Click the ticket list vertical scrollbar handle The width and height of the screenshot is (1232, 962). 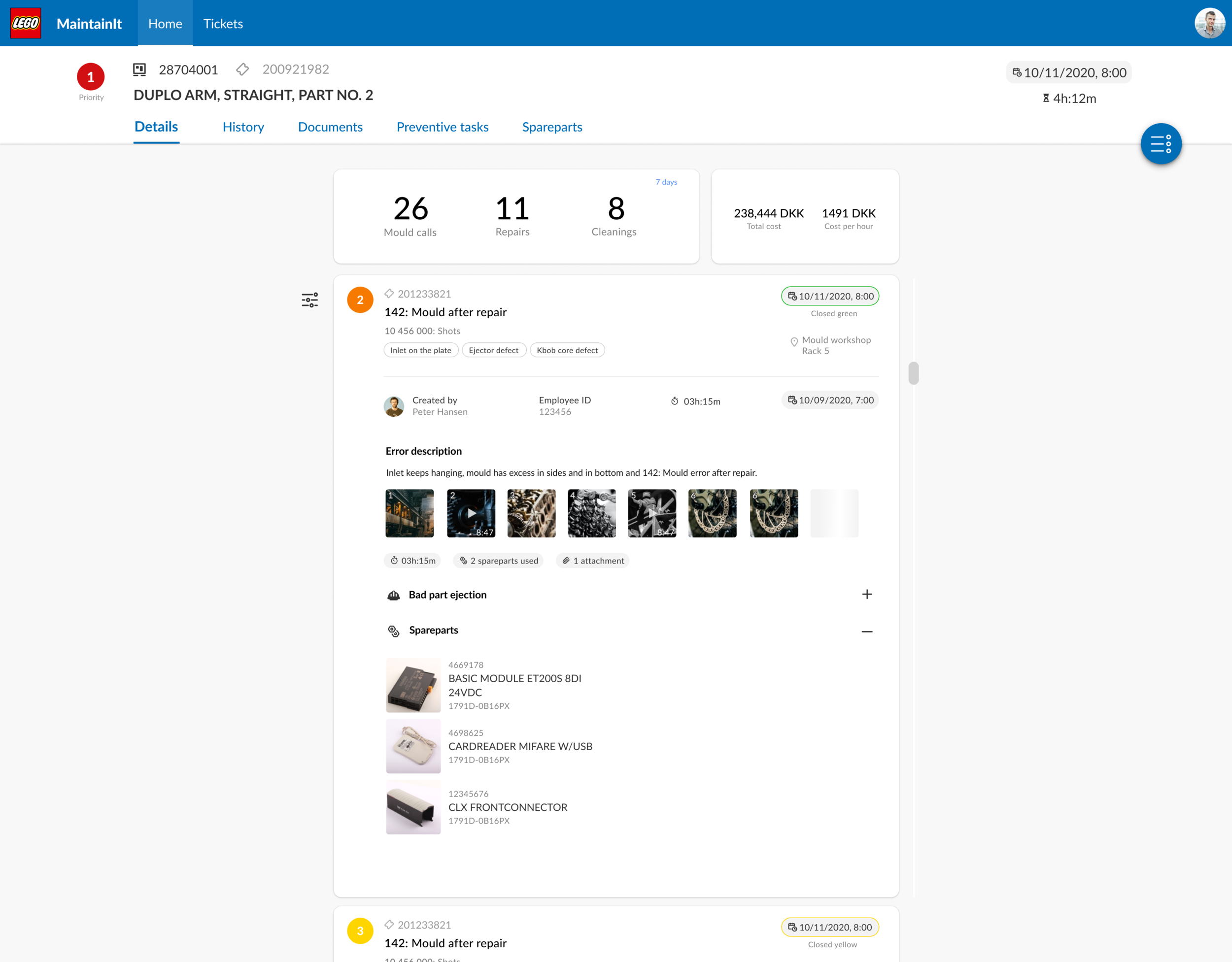click(913, 373)
